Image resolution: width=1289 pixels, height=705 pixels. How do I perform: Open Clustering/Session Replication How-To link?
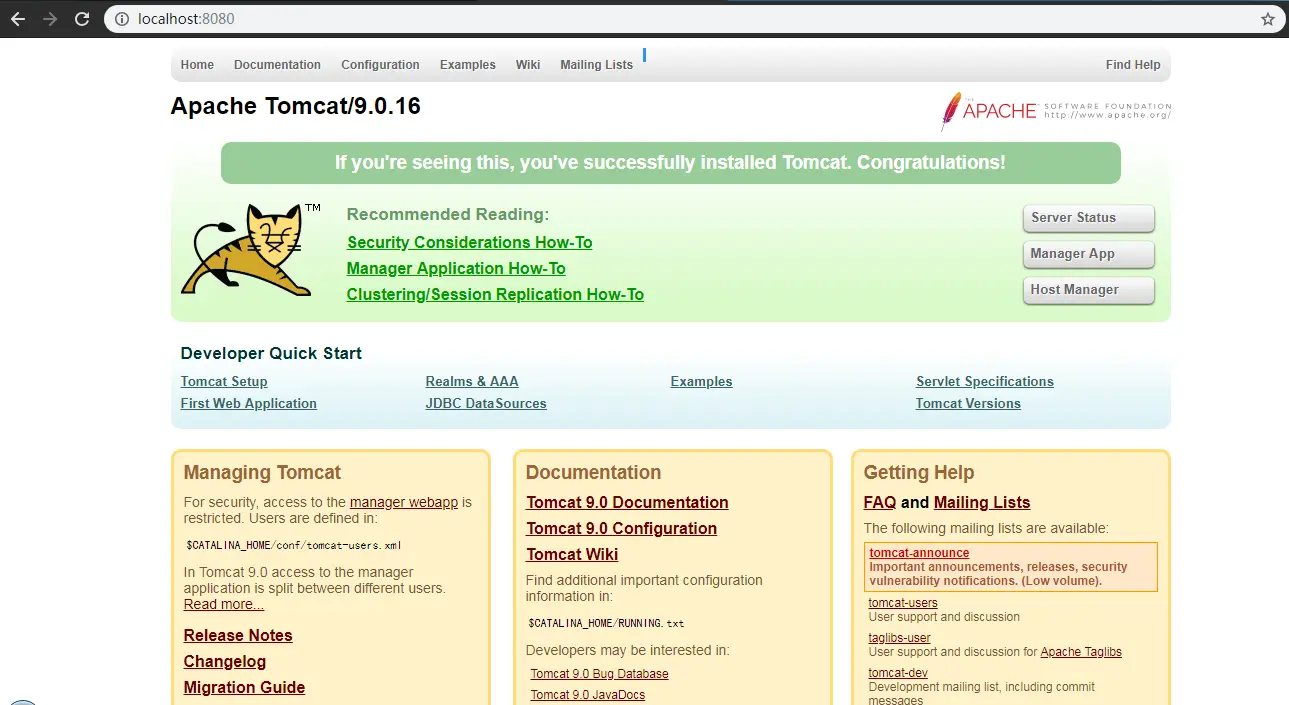pyautogui.click(x=495, y=295)
